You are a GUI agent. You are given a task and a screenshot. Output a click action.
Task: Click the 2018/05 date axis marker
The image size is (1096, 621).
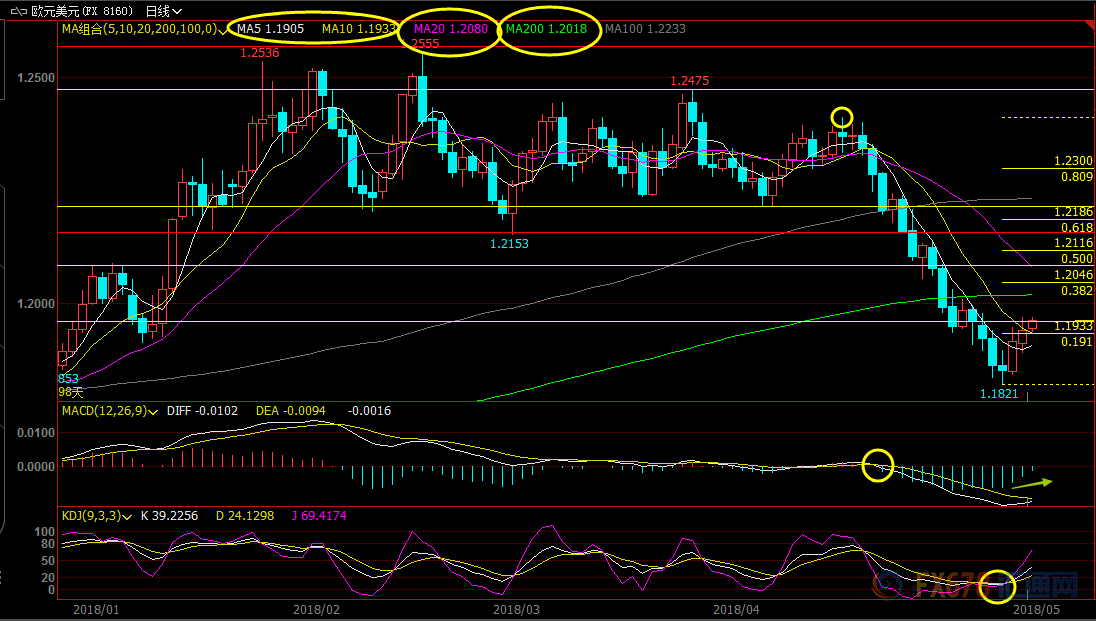(x=1036, y=608)
